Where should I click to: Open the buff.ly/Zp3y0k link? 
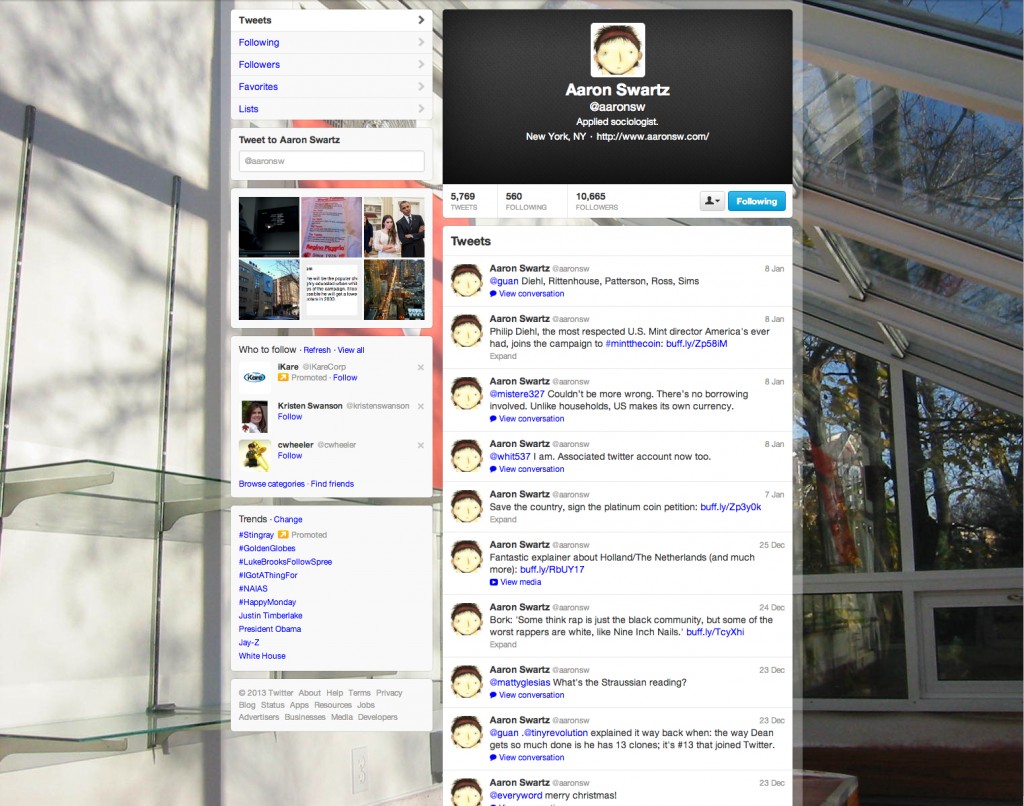pos(730,507)
